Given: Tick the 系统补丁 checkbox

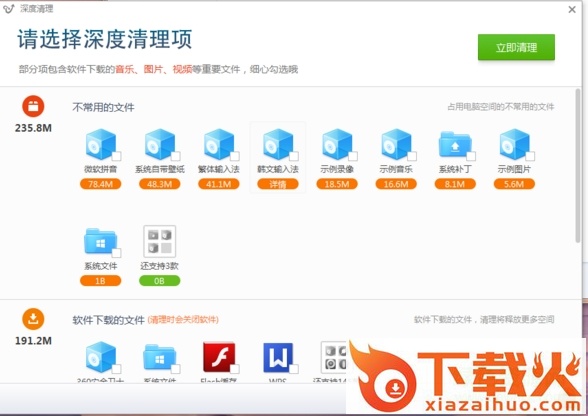Looking at the screenshot, I should 471,156.
